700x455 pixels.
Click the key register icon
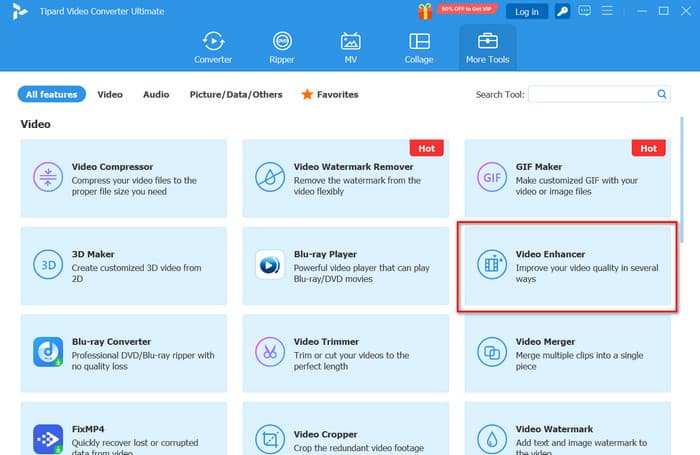562,12
